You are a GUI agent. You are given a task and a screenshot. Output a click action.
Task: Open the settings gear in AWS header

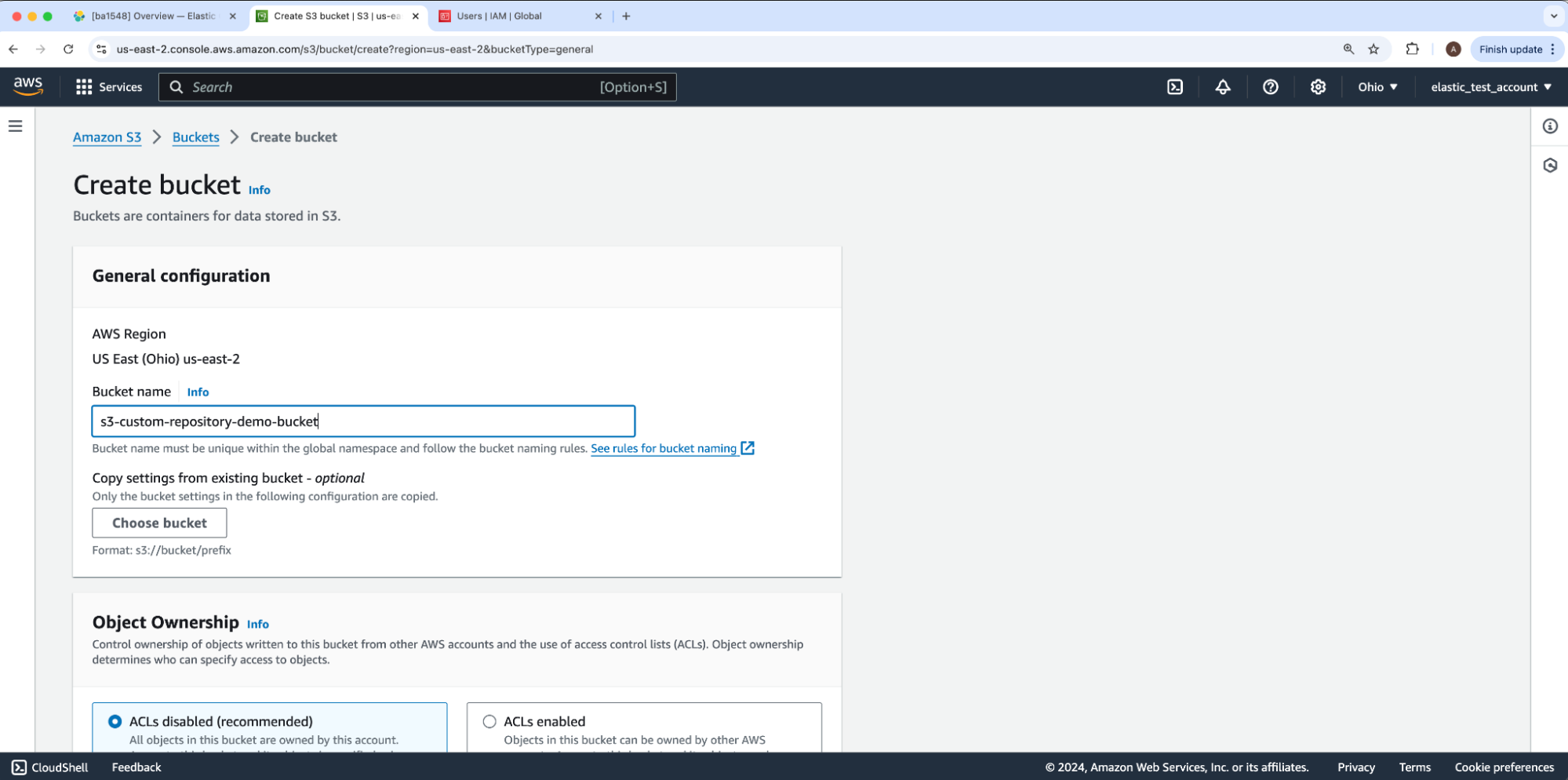pos(1318,87)
